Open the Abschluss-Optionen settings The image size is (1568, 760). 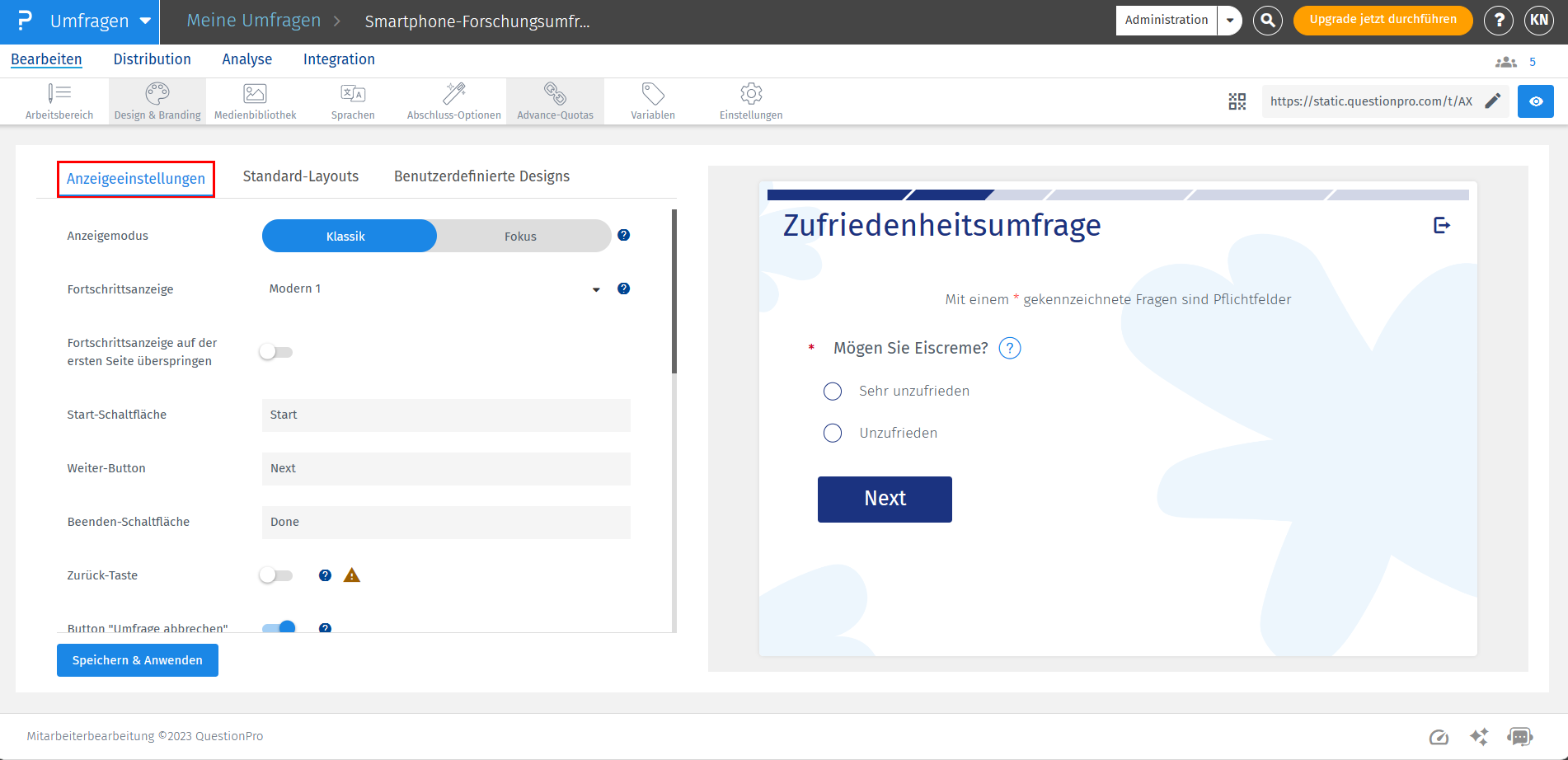[x=453, y=101]
